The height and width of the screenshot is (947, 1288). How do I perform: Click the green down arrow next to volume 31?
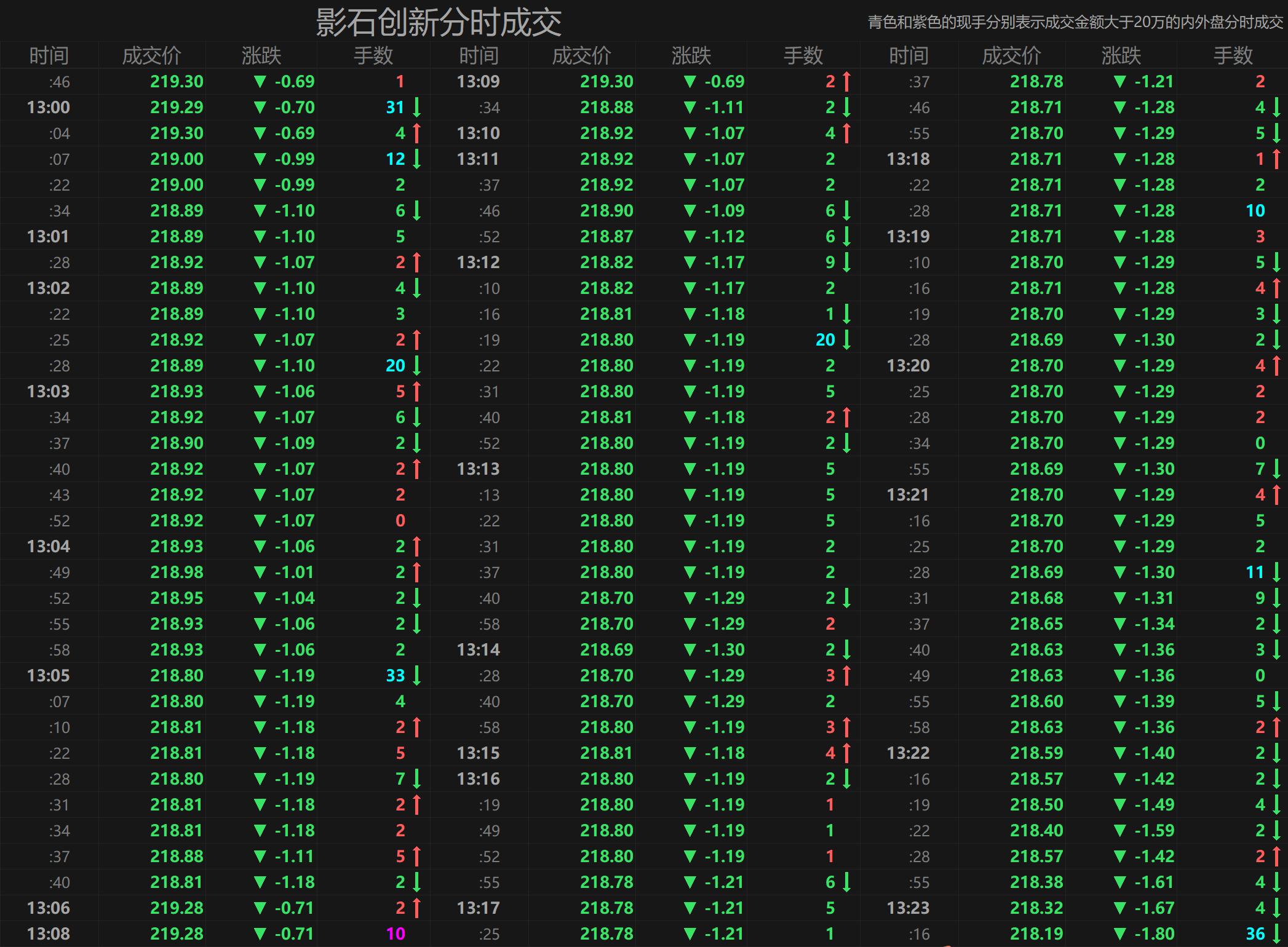417,107
